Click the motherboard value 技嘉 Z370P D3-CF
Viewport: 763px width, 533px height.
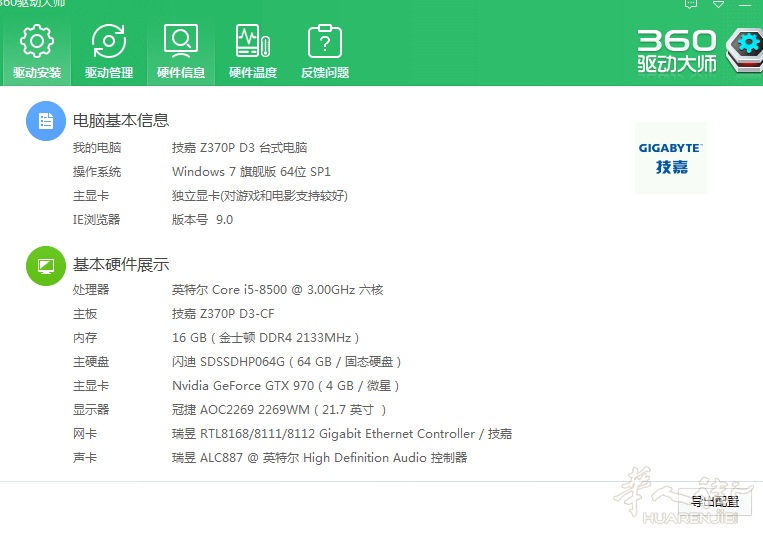point(223,313)
